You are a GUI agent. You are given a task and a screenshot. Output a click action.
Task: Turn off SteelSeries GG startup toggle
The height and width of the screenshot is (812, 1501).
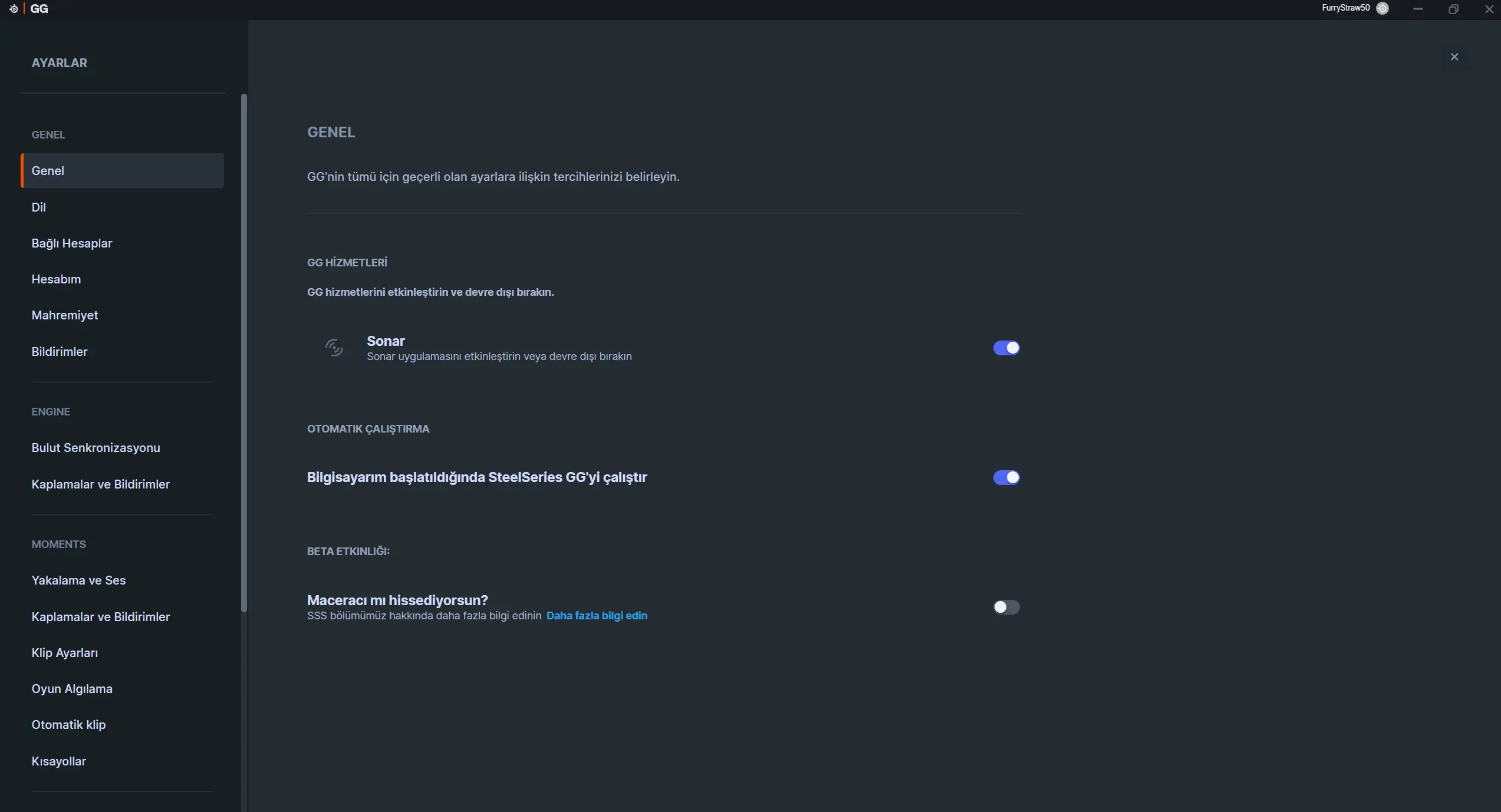(1006, 477)
